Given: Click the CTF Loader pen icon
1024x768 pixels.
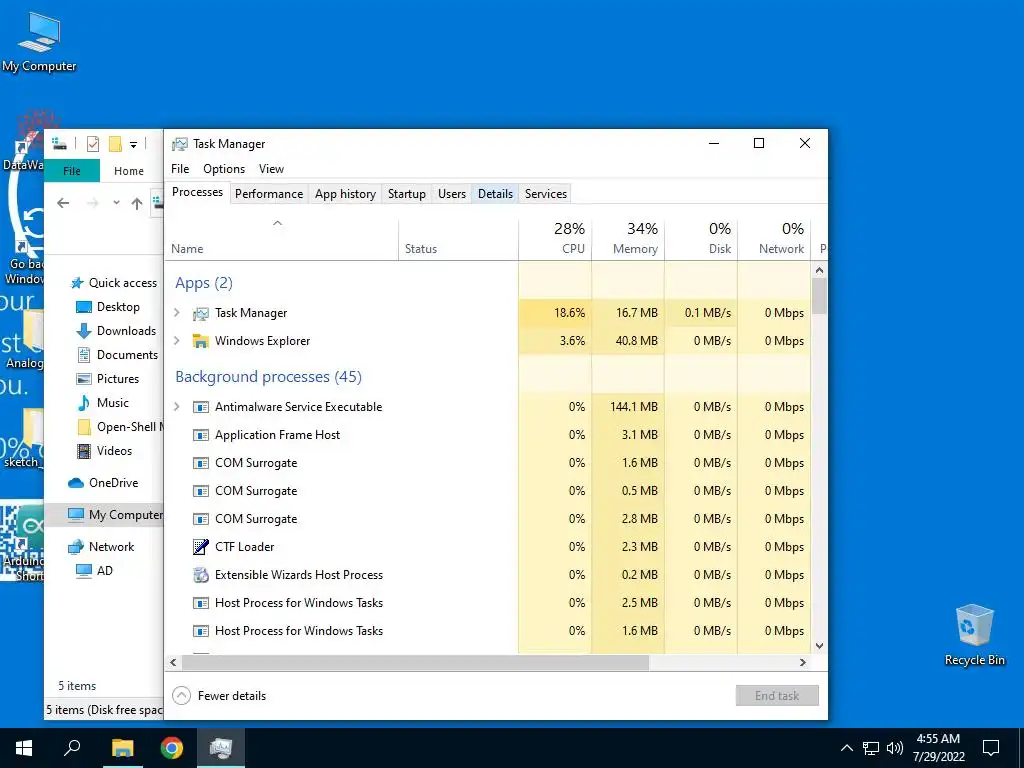Looking at the screenshot, I should point(200,547).
